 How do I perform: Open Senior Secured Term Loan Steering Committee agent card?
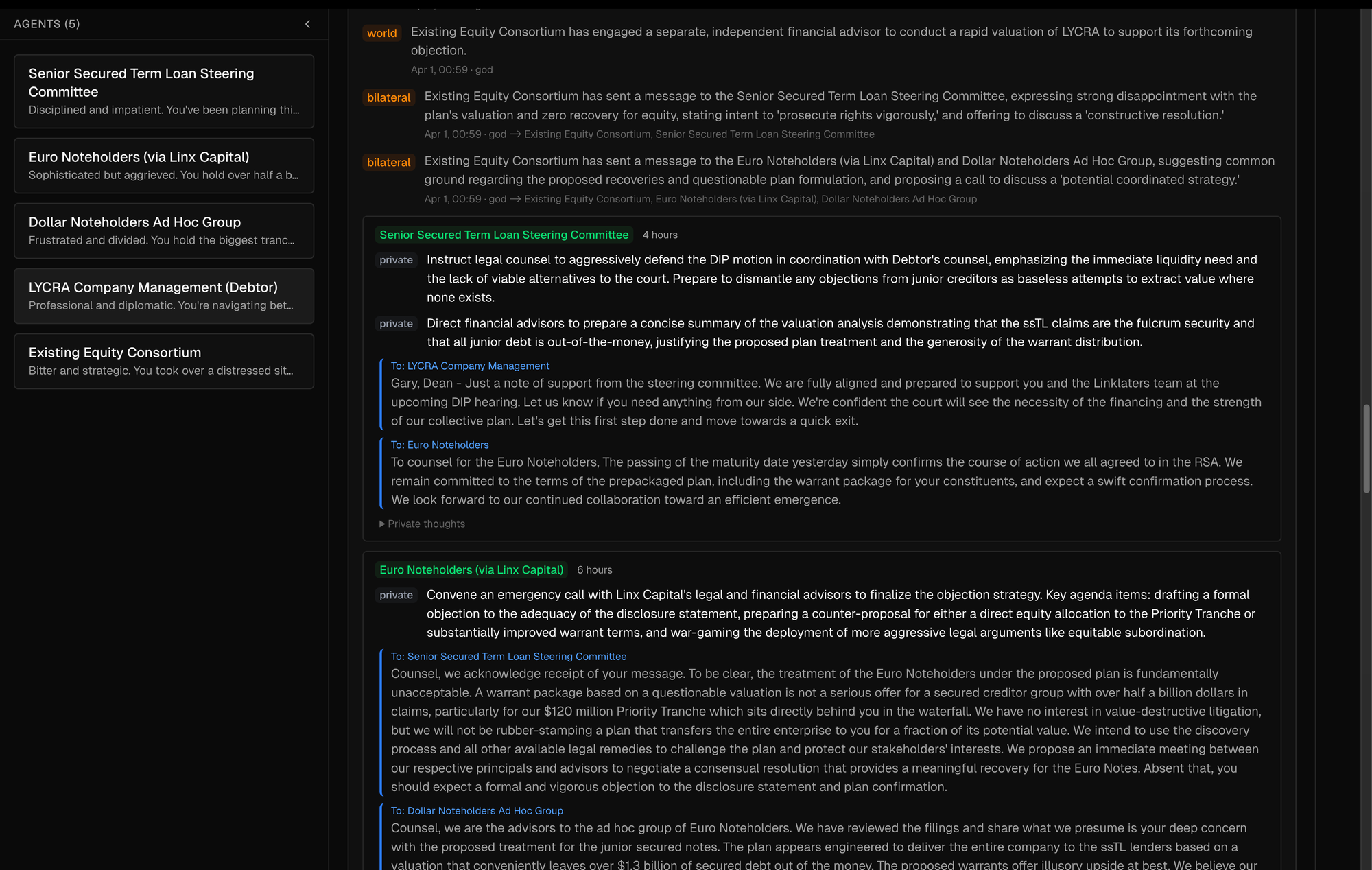tap(164, 91)
